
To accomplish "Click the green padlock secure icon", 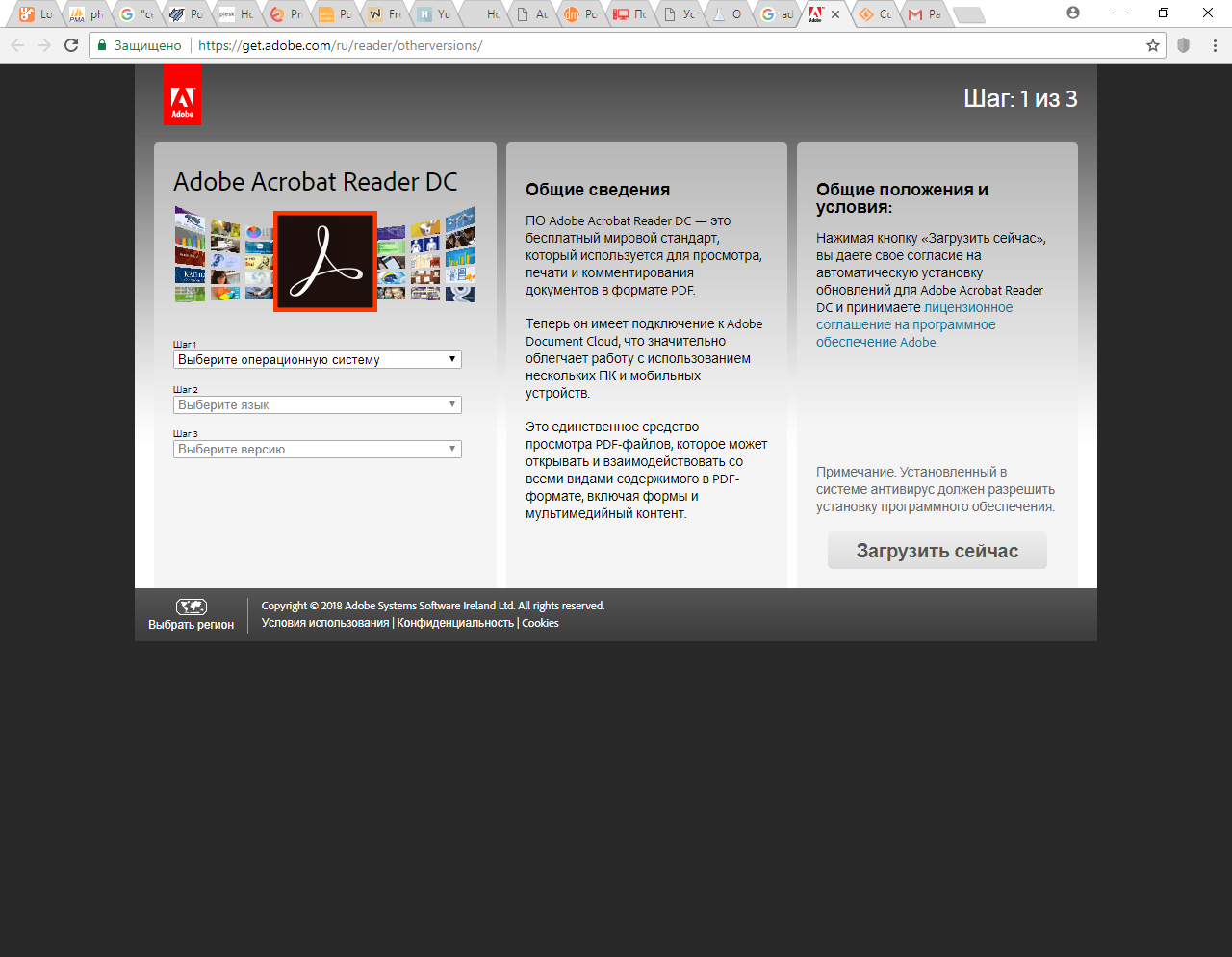I will click(102, 45).
